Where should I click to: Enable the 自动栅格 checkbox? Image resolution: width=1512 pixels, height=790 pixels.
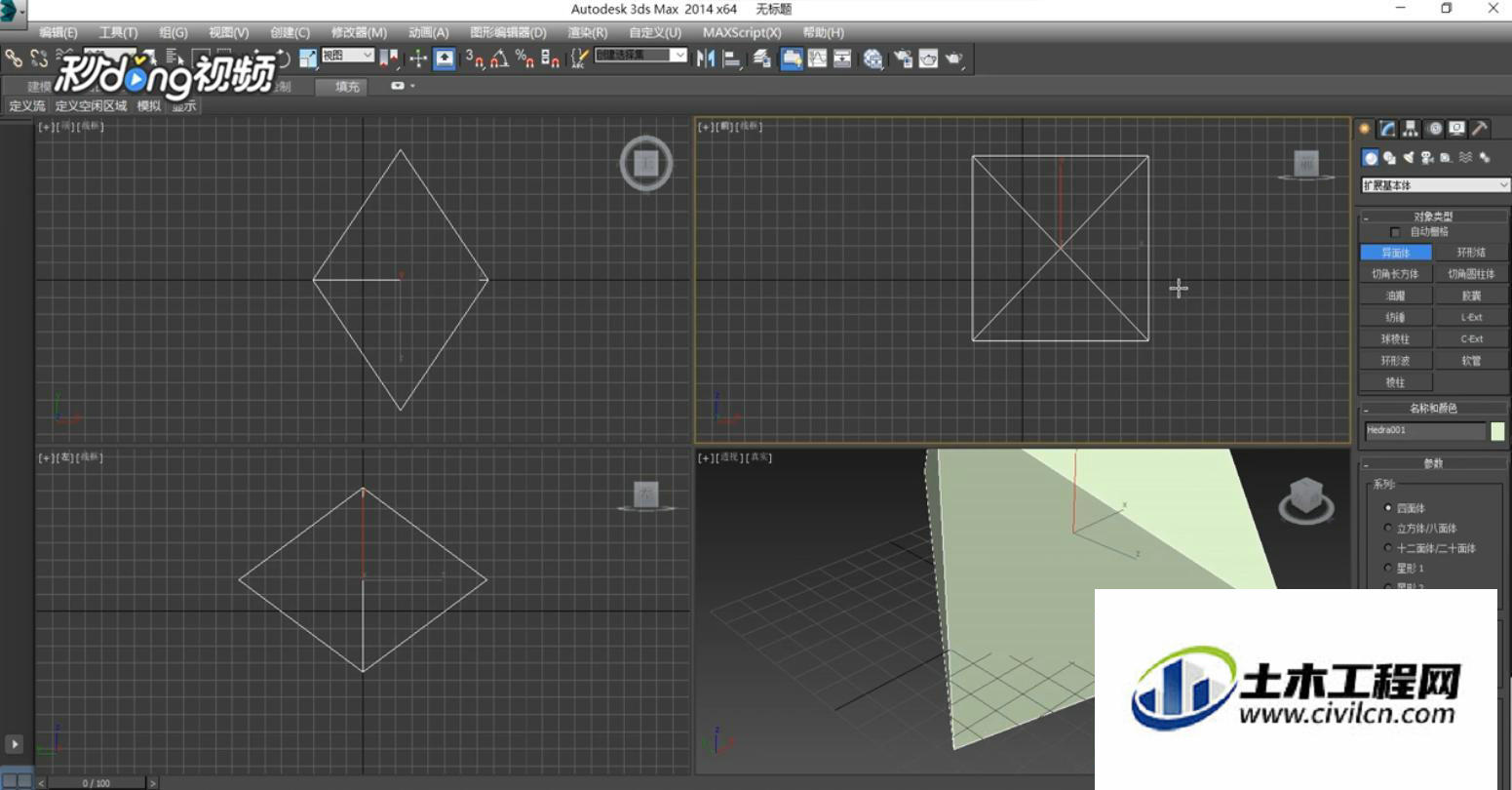pyautogui.click(x=1395, y=232)
